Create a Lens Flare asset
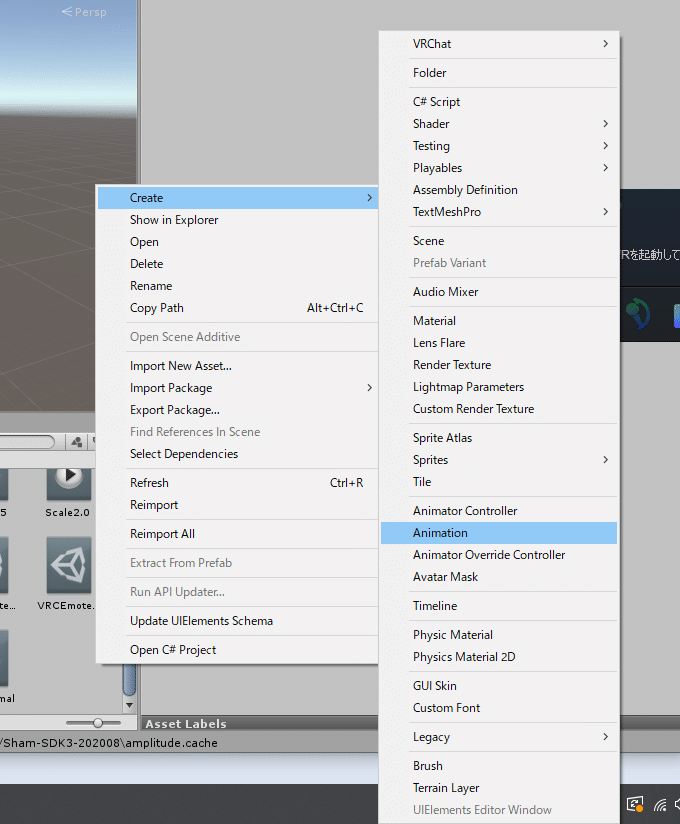 coord(499,343)
